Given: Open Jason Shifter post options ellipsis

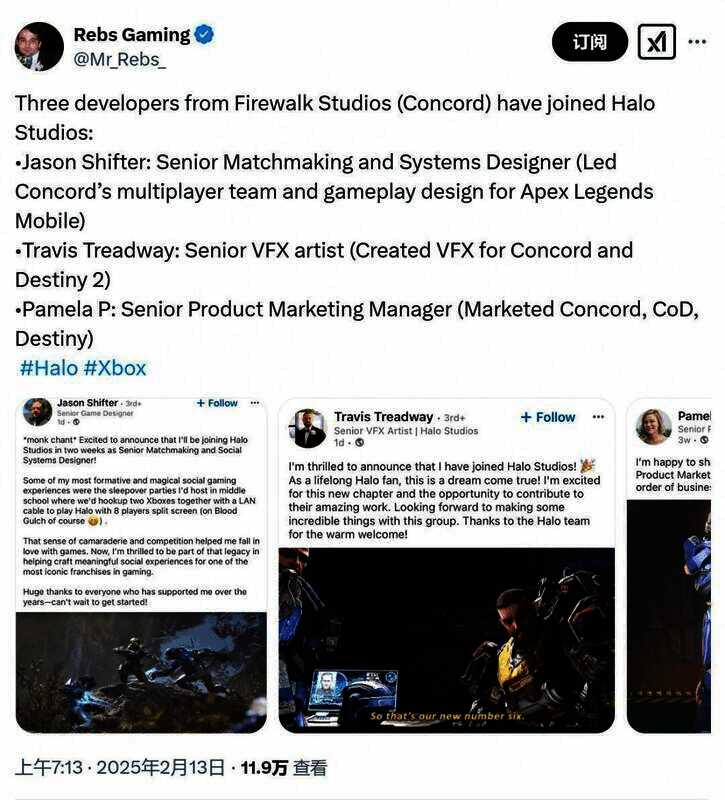Looking at the screenshot, I should coord(255,403).
